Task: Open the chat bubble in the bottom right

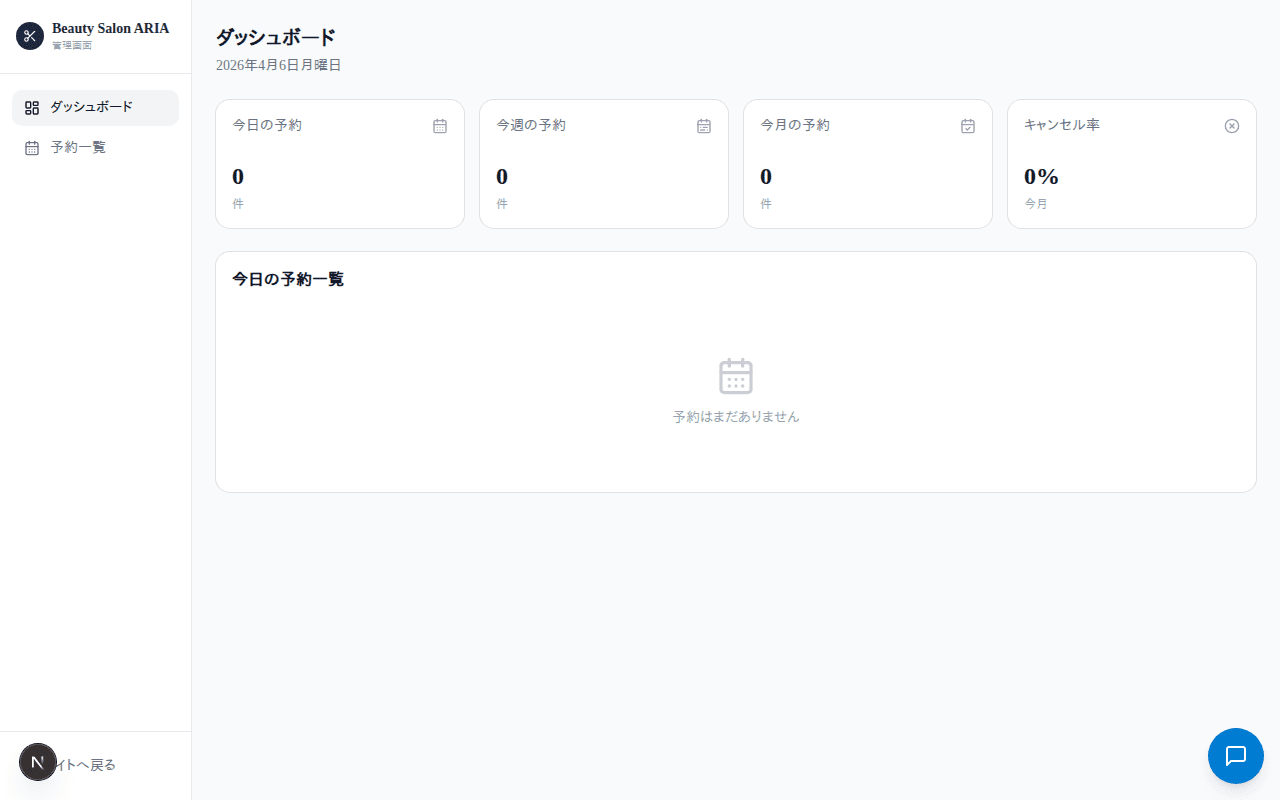Action: pyautogui.click(x=1235, y=756)
